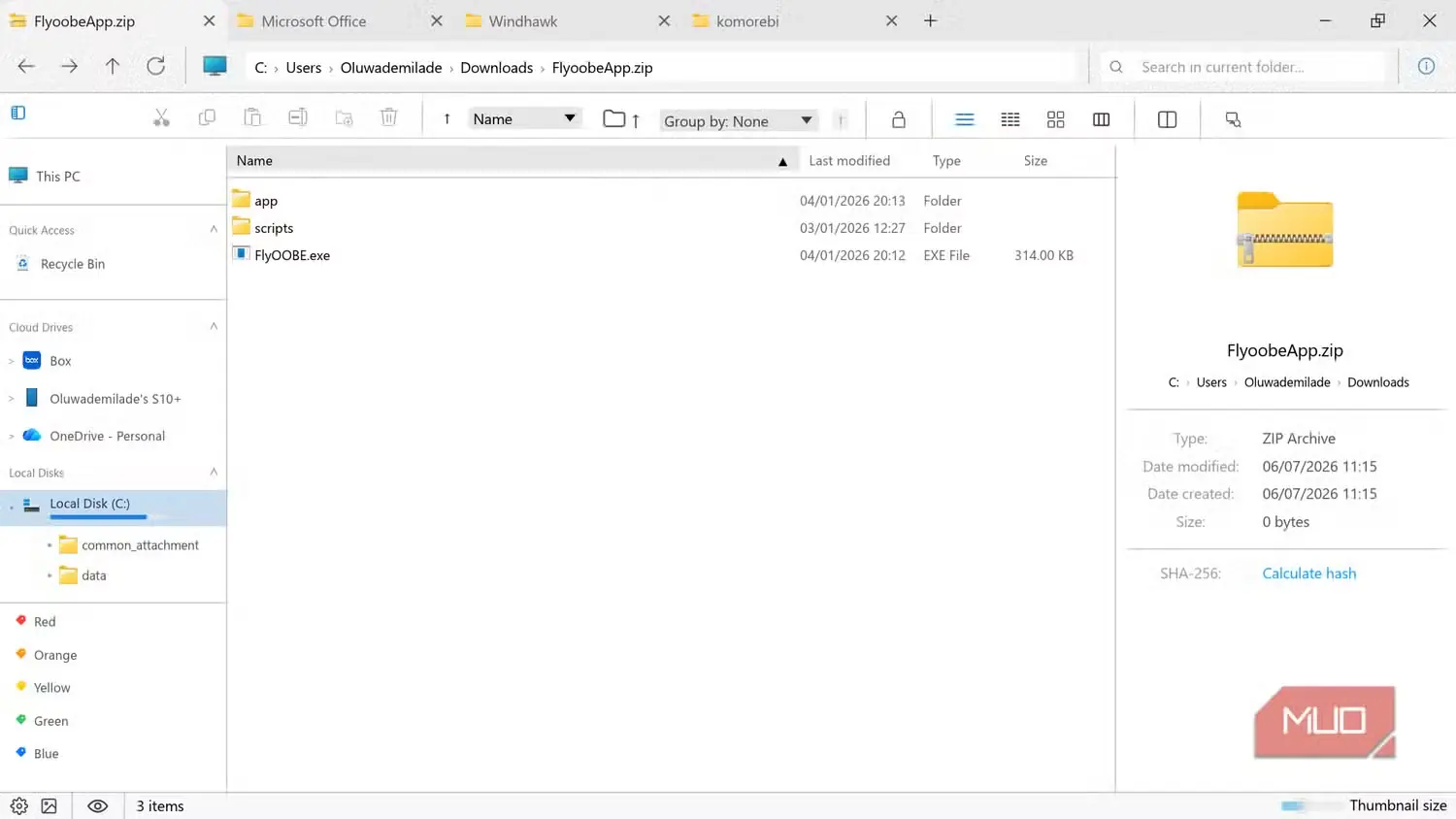Click the image icon in status bar
Viewport: 1456px width, 819px height.
(50, 805)
